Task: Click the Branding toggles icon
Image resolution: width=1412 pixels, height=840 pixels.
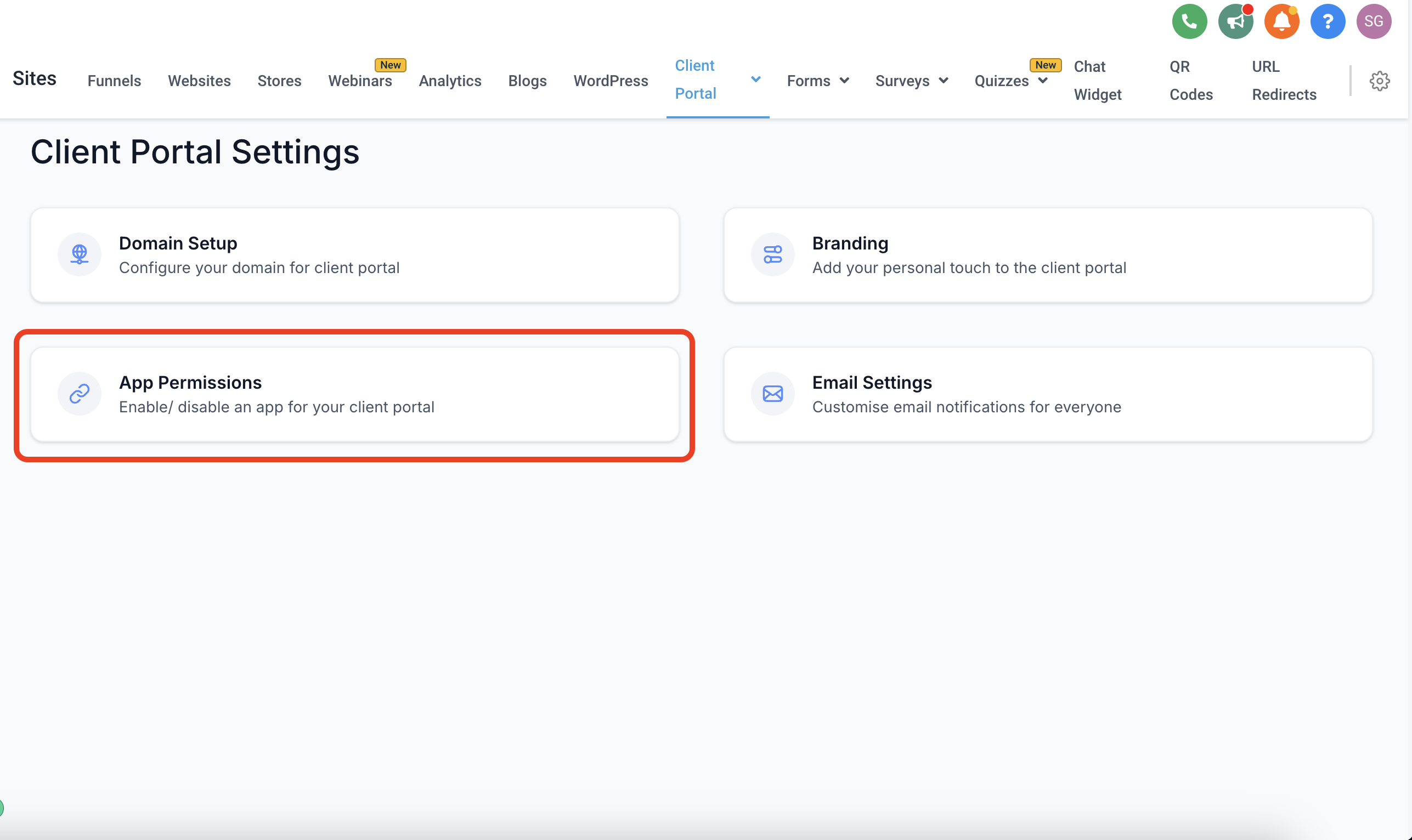Action: (x=772, y=255)
